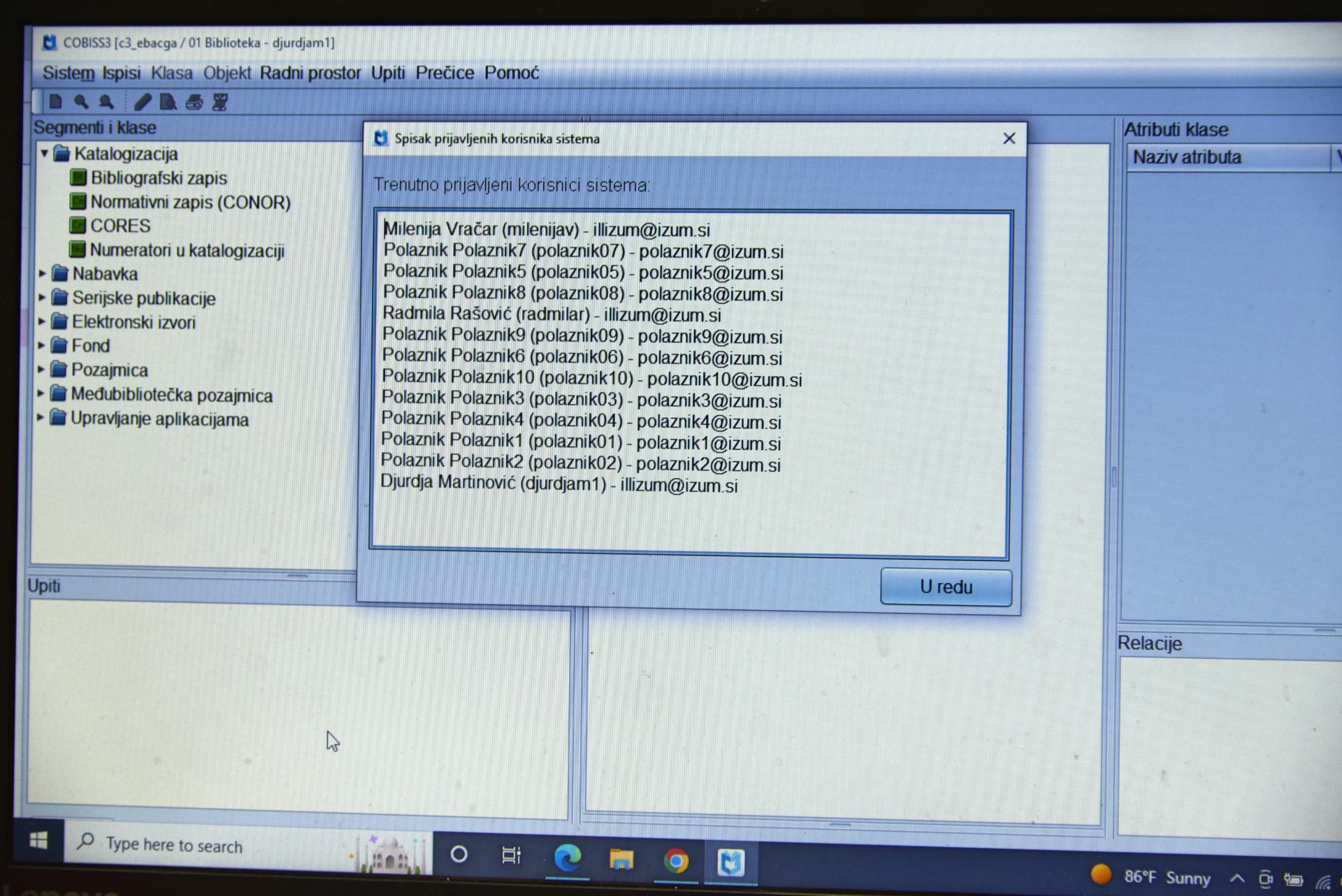Expand the Nabavka folder
The width and height of the screenshot is (1342, 896).
coord(42,273)
